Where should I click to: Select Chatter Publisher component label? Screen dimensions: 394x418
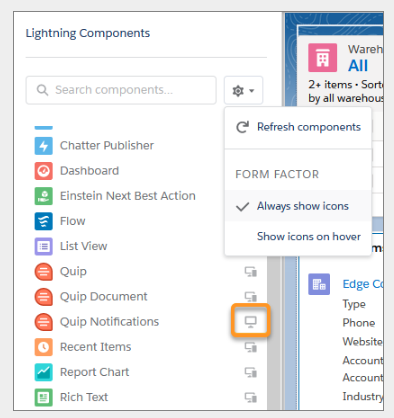(x=107, y=145)
